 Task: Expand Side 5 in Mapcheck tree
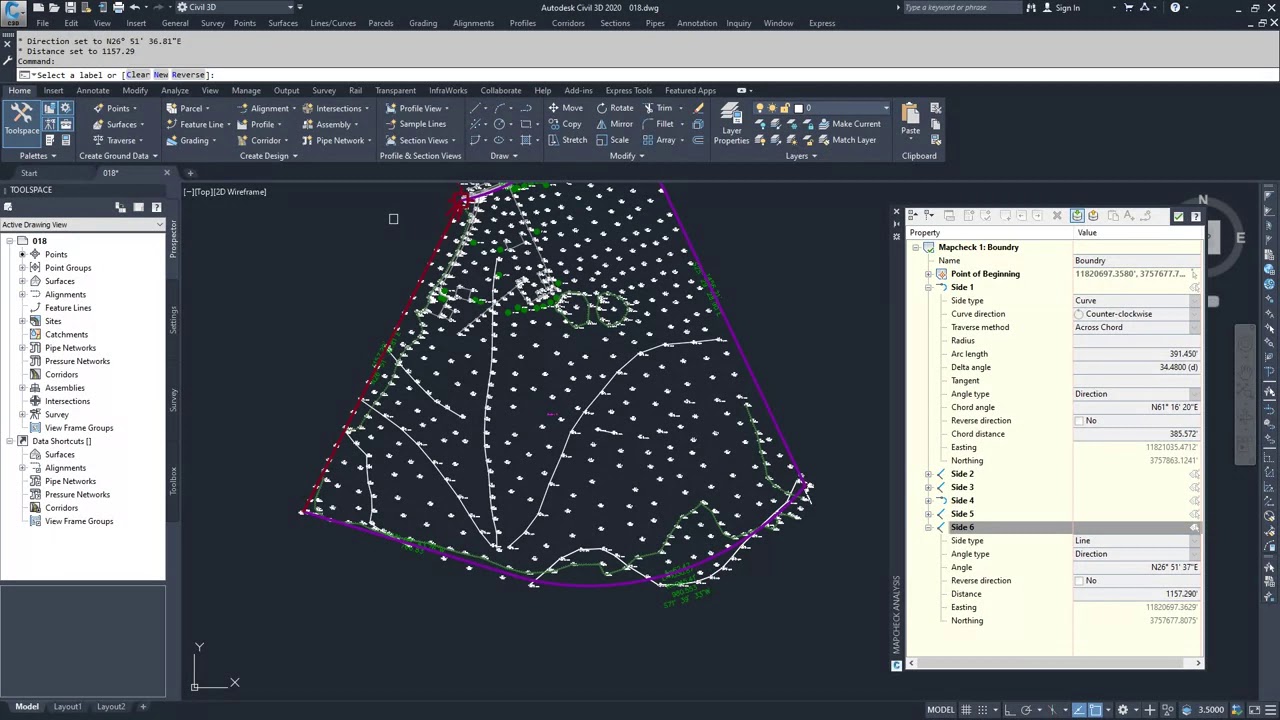tap(928, 514)
